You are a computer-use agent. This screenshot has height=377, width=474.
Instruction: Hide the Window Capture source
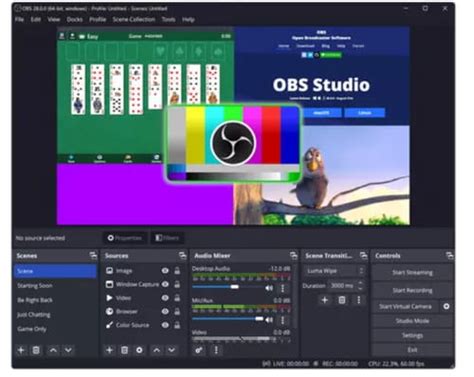click(x=165, y=284)
